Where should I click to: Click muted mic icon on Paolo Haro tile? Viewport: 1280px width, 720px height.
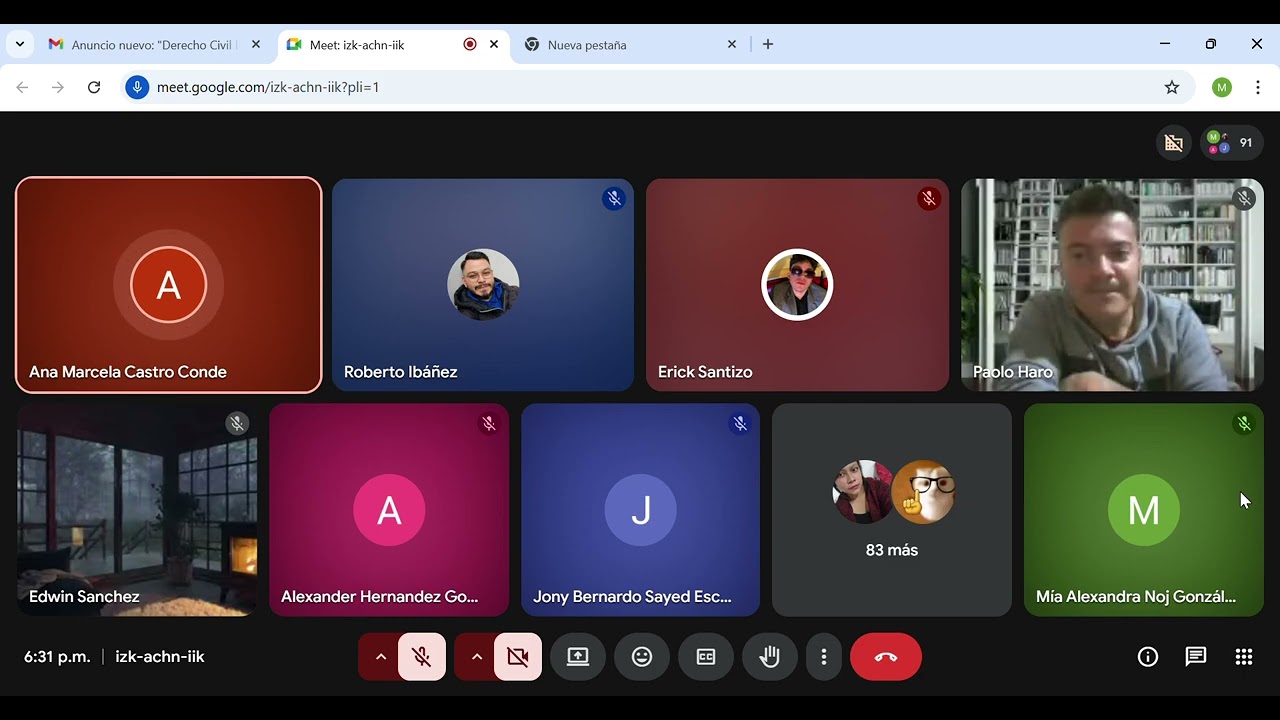1244,198
